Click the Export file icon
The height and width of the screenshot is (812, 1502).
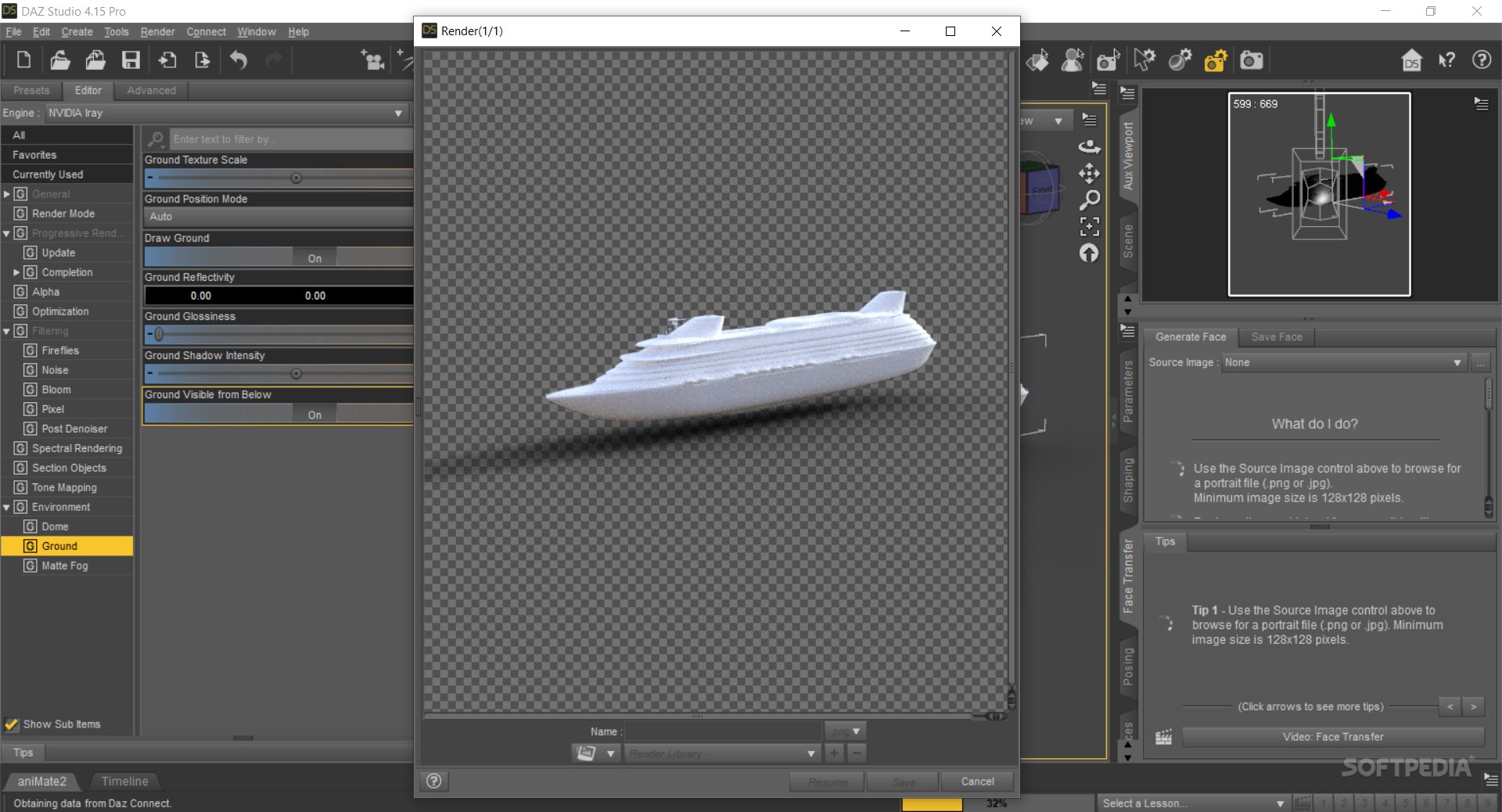tap(202, 60)
